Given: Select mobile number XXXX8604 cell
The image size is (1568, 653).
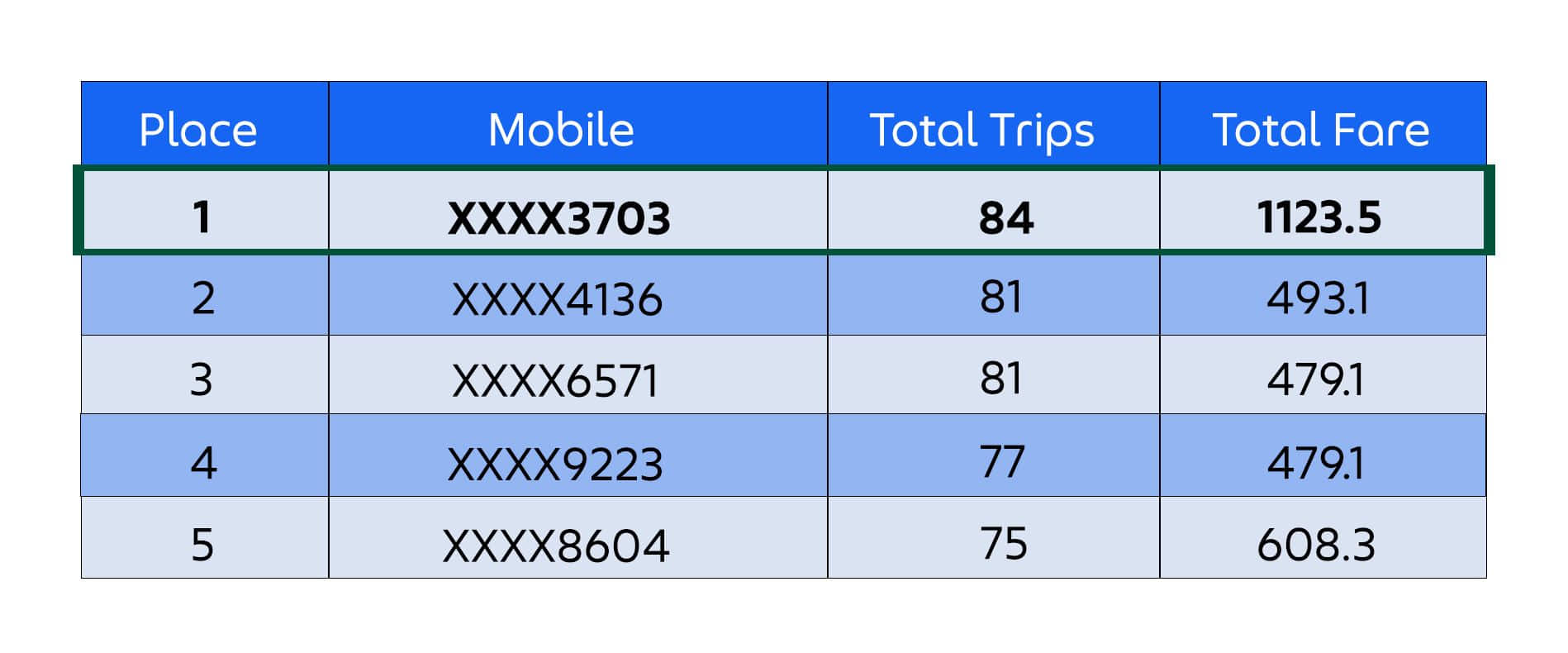Looking at the screenshot, I should [x=578, y=537].
